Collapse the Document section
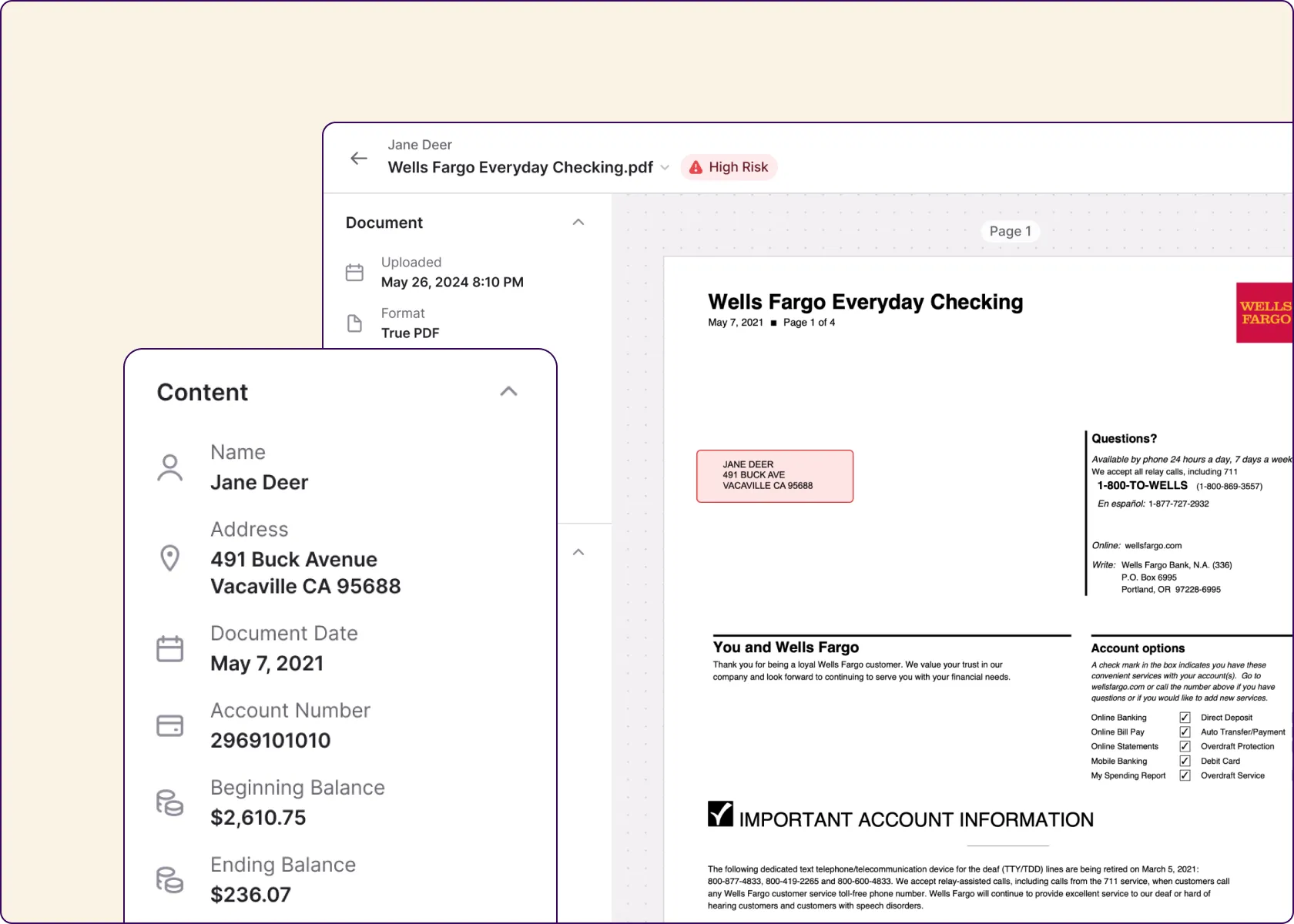 (x=578, y=222)
